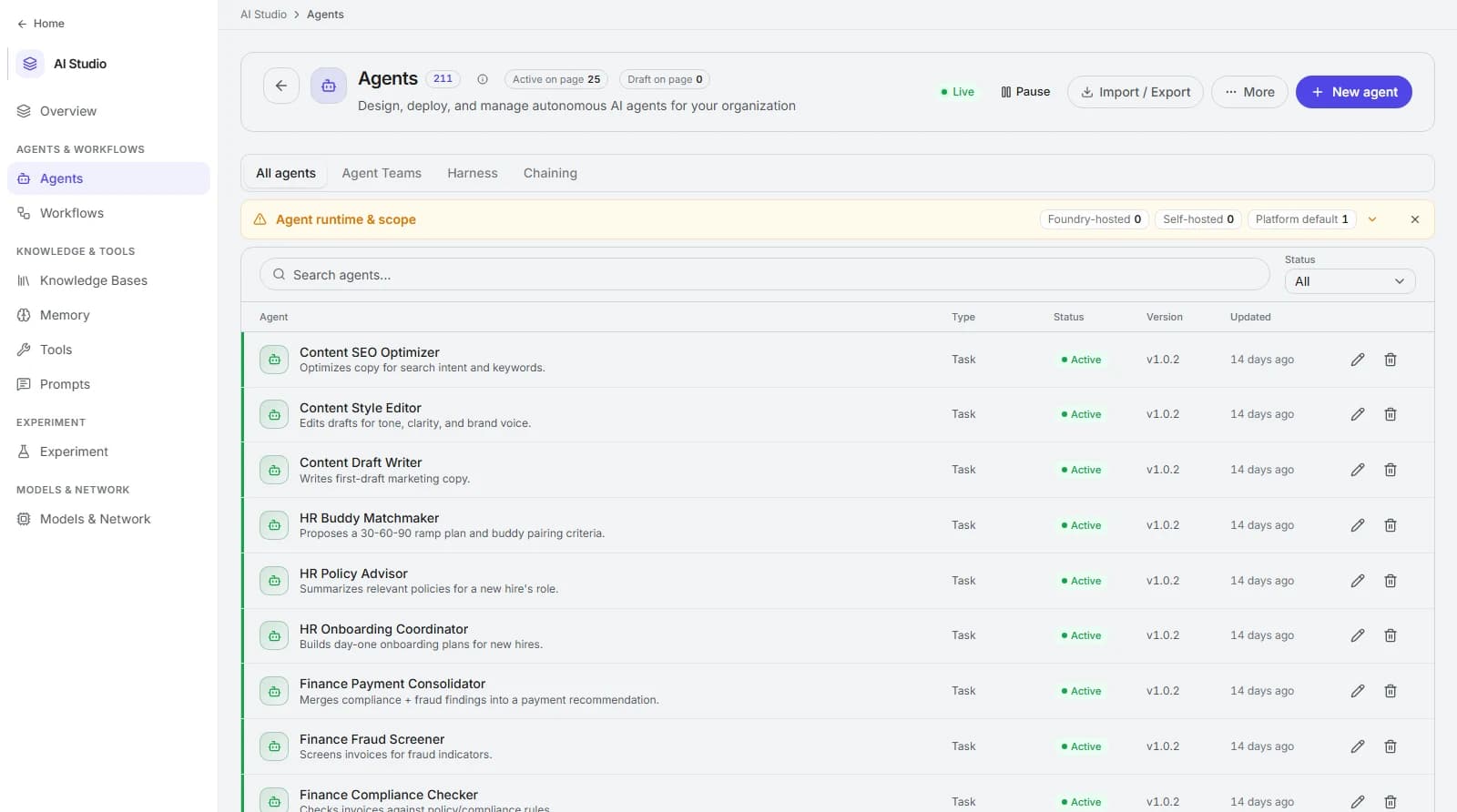This screenshot has height=812, width=1457.
Task: Open Workflows in sidebar
Action: (108, 213)
